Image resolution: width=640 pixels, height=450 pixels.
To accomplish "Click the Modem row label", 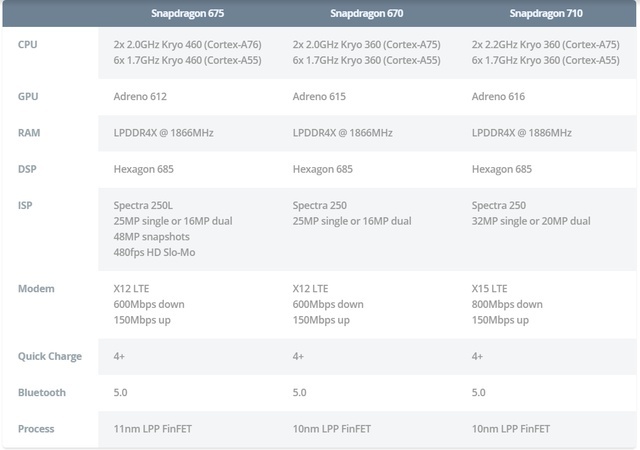I will 36,288.
